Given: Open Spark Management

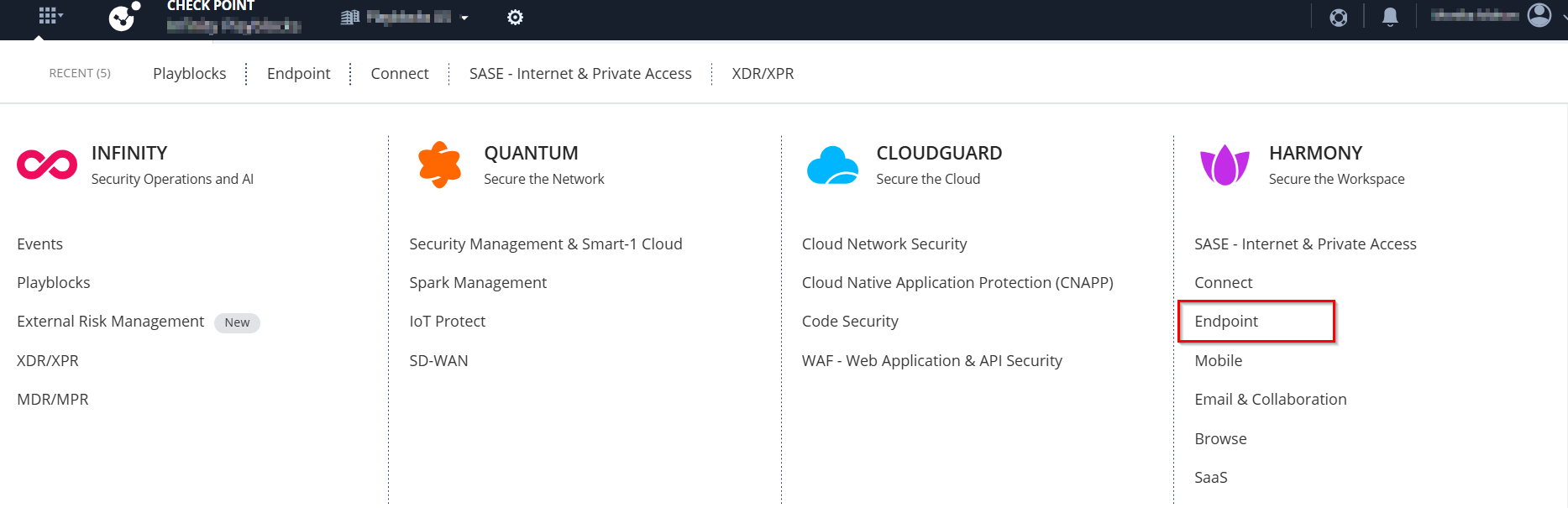Looking at the screenshot, I should (x=478, y=282).
